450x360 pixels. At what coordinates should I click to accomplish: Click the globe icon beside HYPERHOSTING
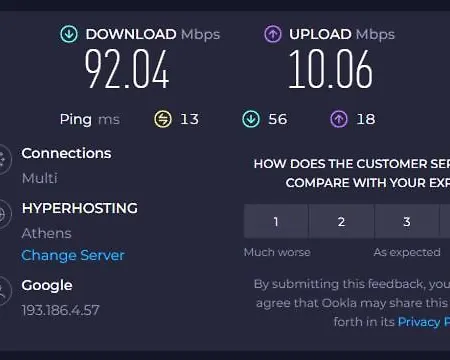point(4,214)
